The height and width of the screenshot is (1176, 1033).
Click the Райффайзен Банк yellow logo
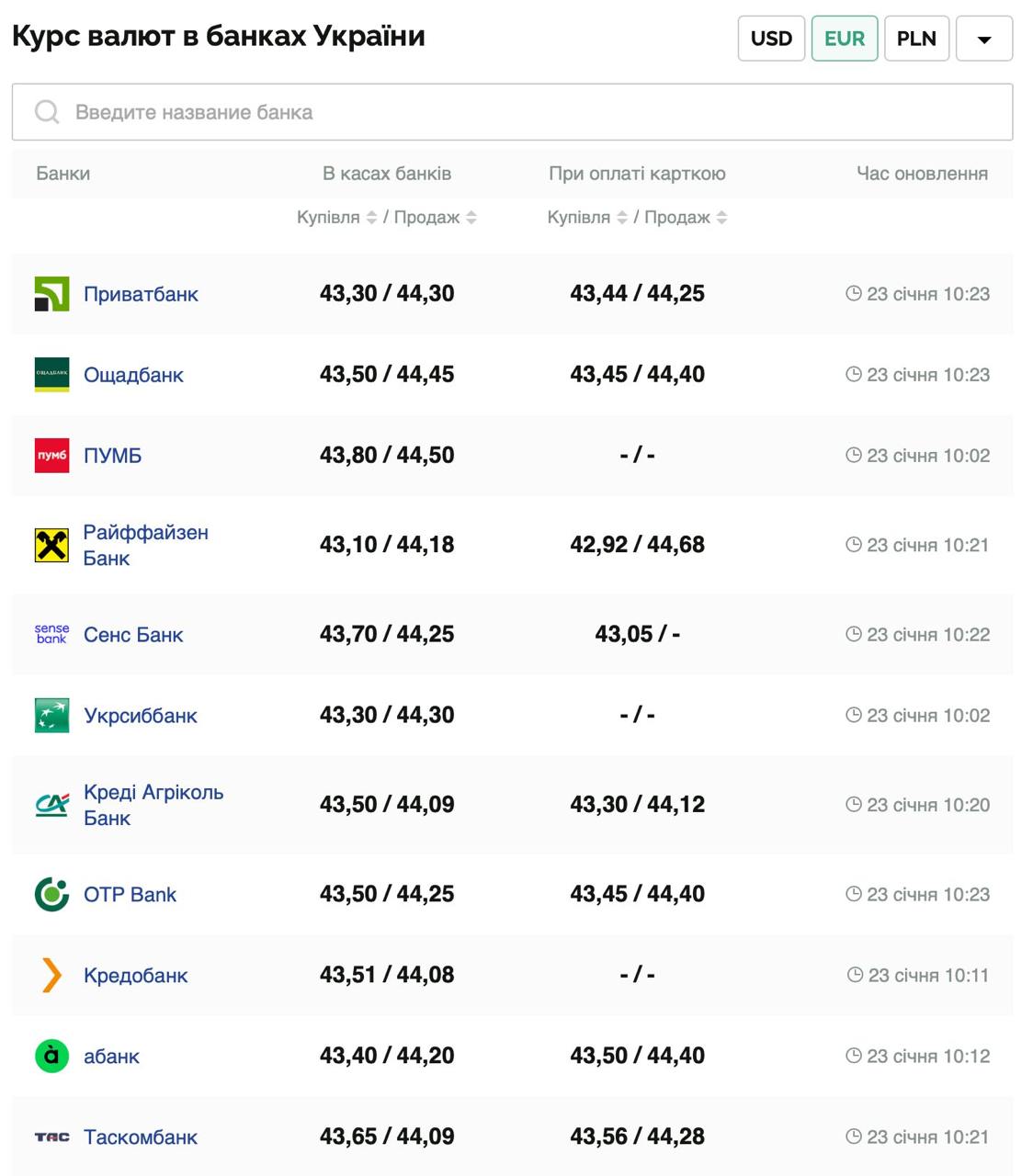point(51,545)
